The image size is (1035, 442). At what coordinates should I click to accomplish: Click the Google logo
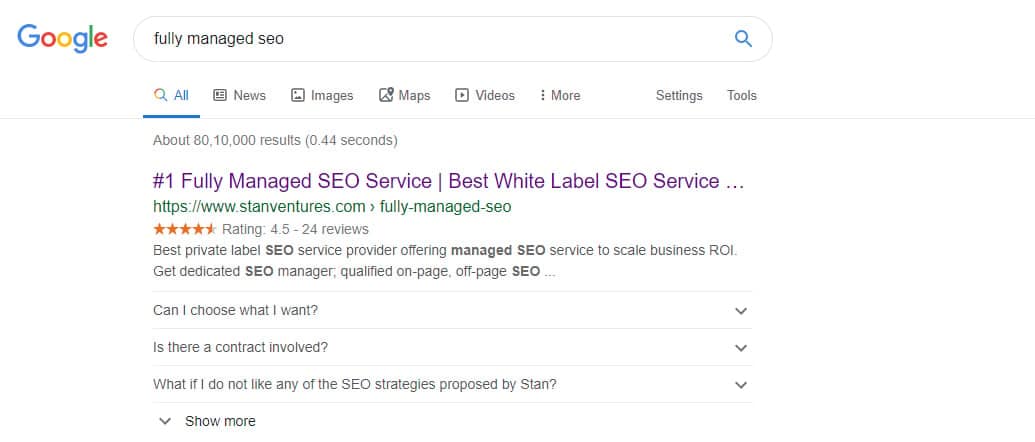point(62,39)
